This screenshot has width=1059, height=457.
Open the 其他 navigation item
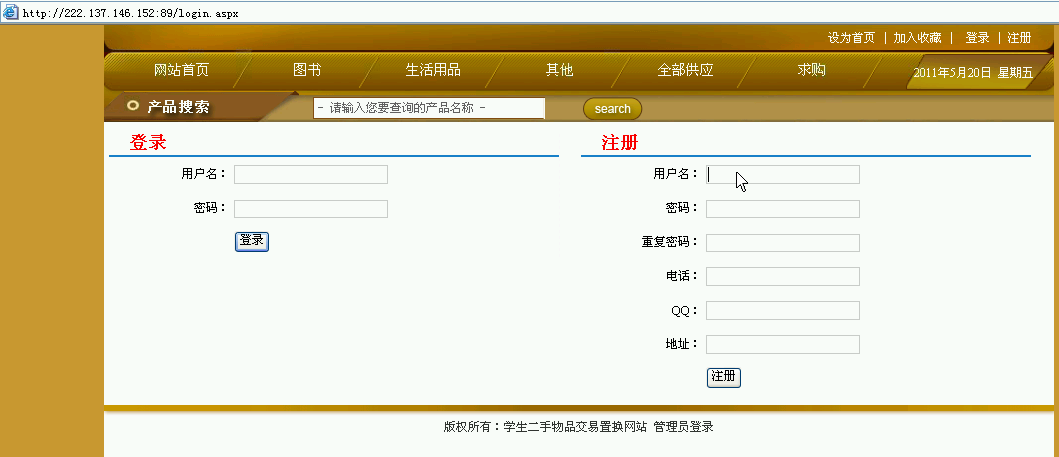click(559, 70)
